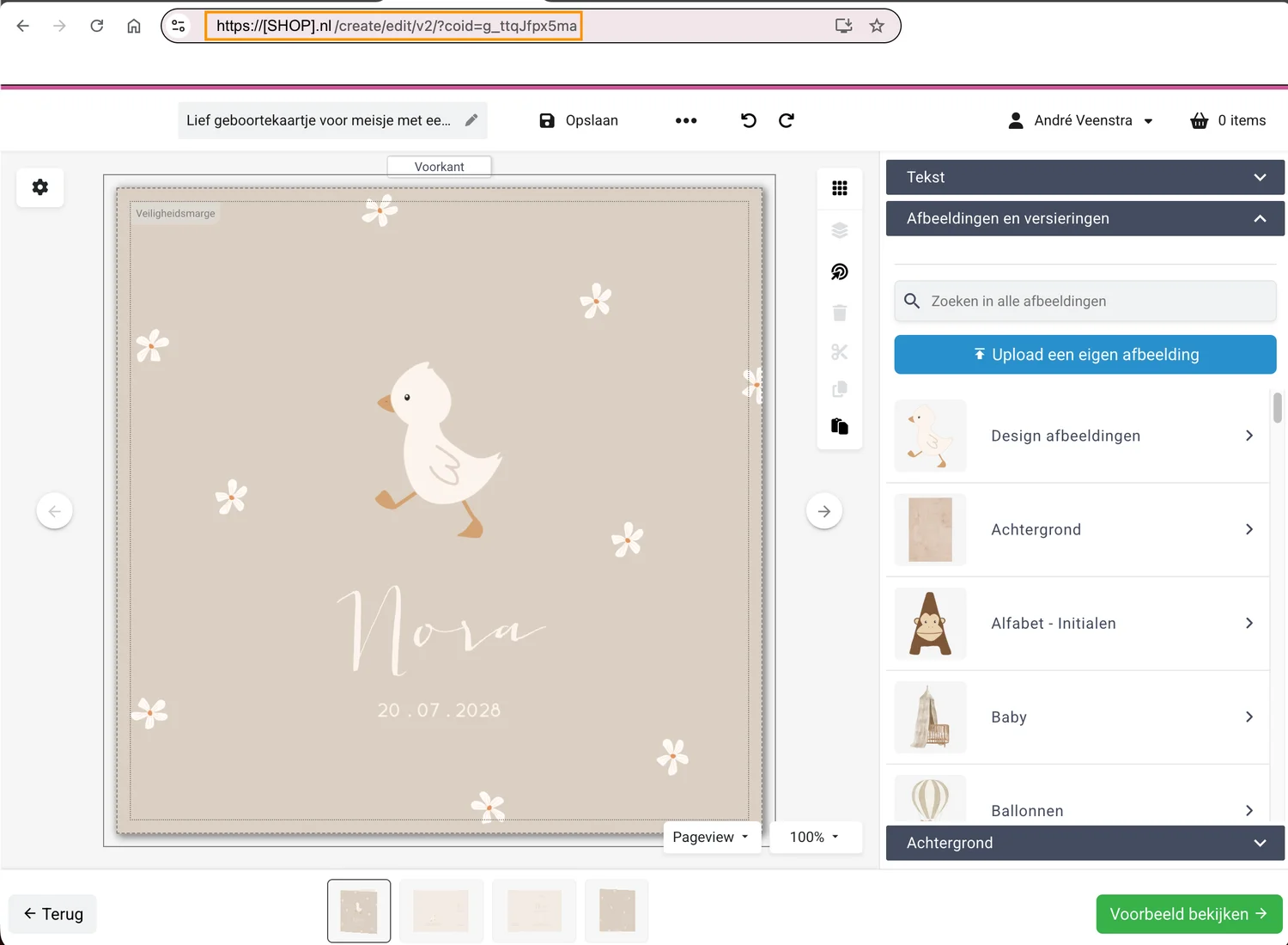Image resolution: width=1288 pixels, height=945 pixels.
Task: Open the editor settings gear
Action: (x=39, y=187)
